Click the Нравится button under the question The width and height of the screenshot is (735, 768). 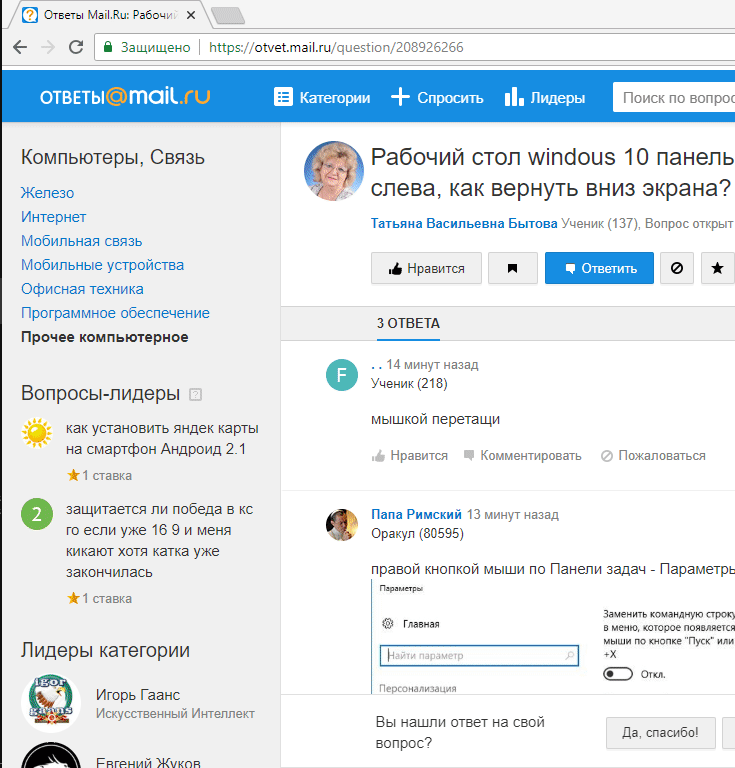click(426, 268)
